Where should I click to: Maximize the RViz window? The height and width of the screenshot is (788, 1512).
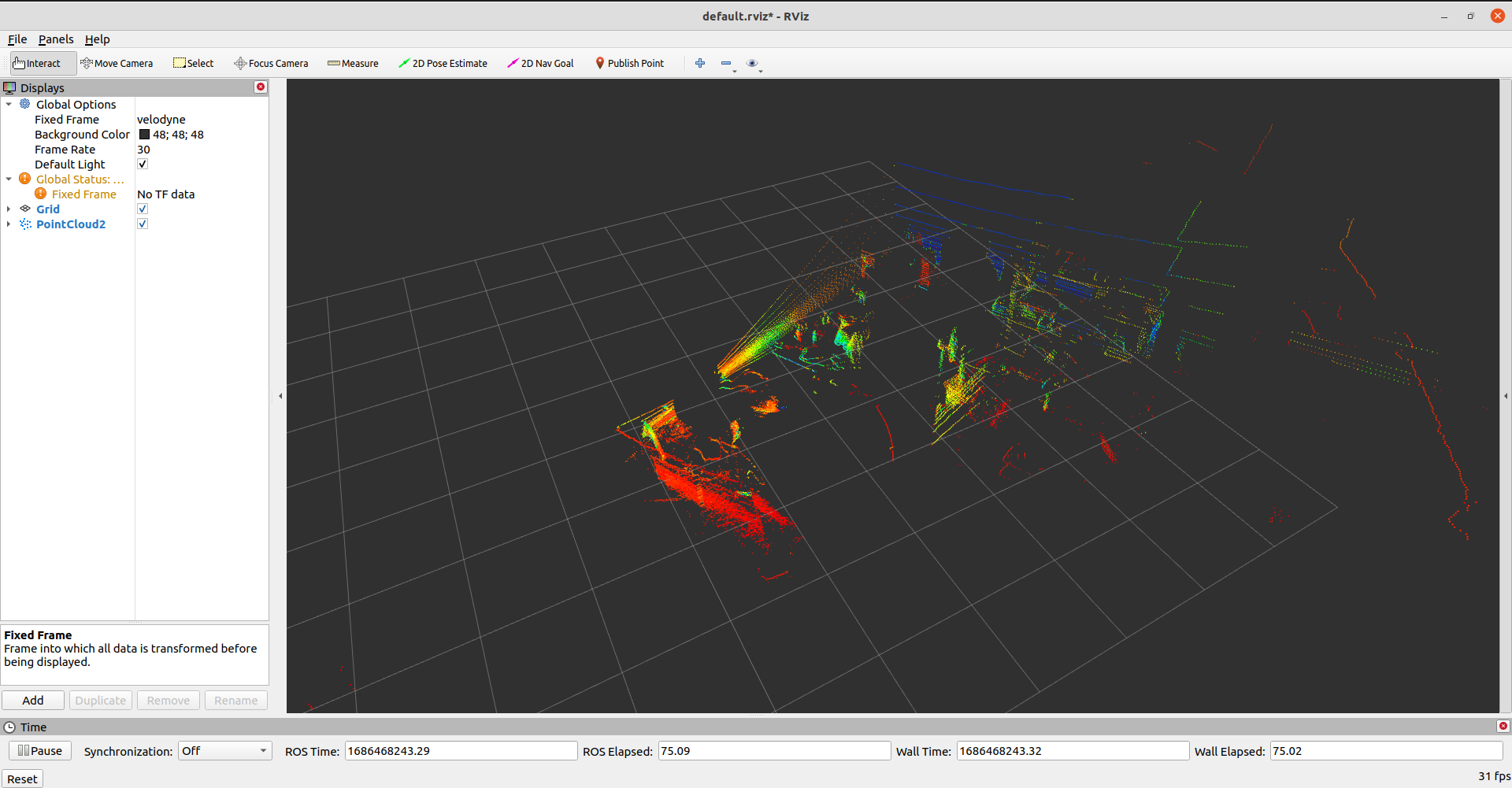1470,16
